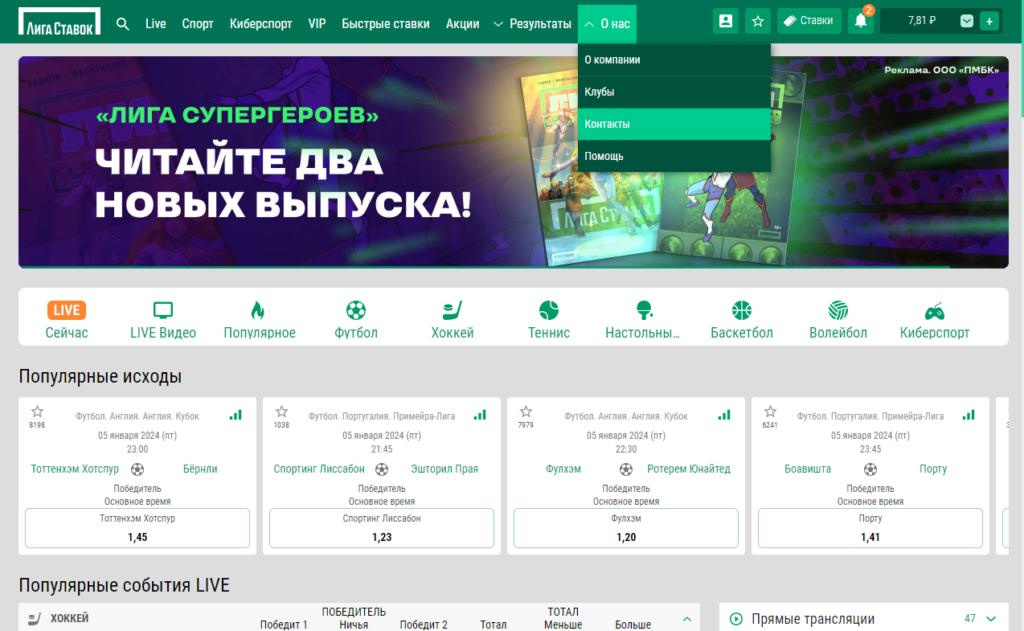Choose the Волейбол category

coord(838,319)
